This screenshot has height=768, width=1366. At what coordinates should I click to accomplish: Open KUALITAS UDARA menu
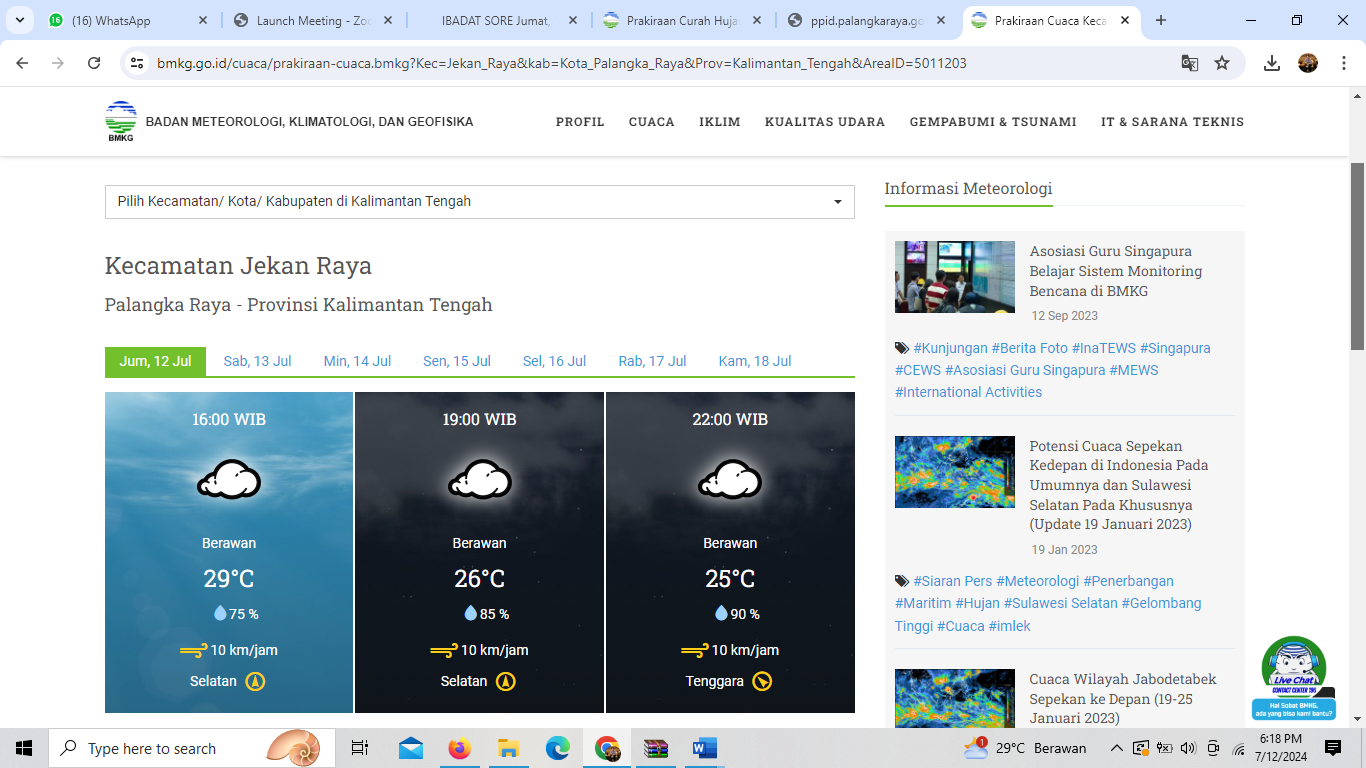(x=825, y=122)
